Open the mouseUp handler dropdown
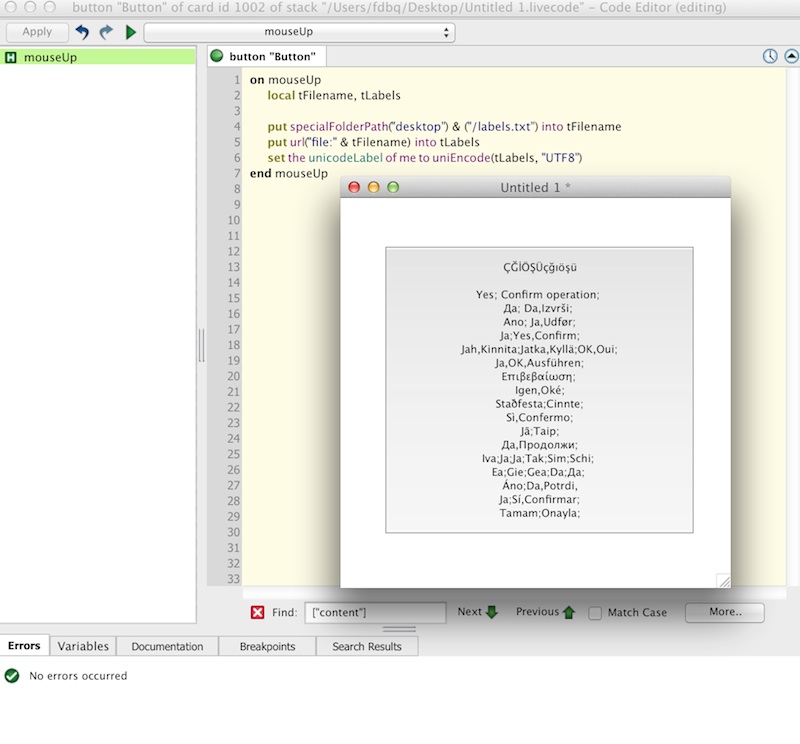Viewport: 800px width, 744px height. 300,32
